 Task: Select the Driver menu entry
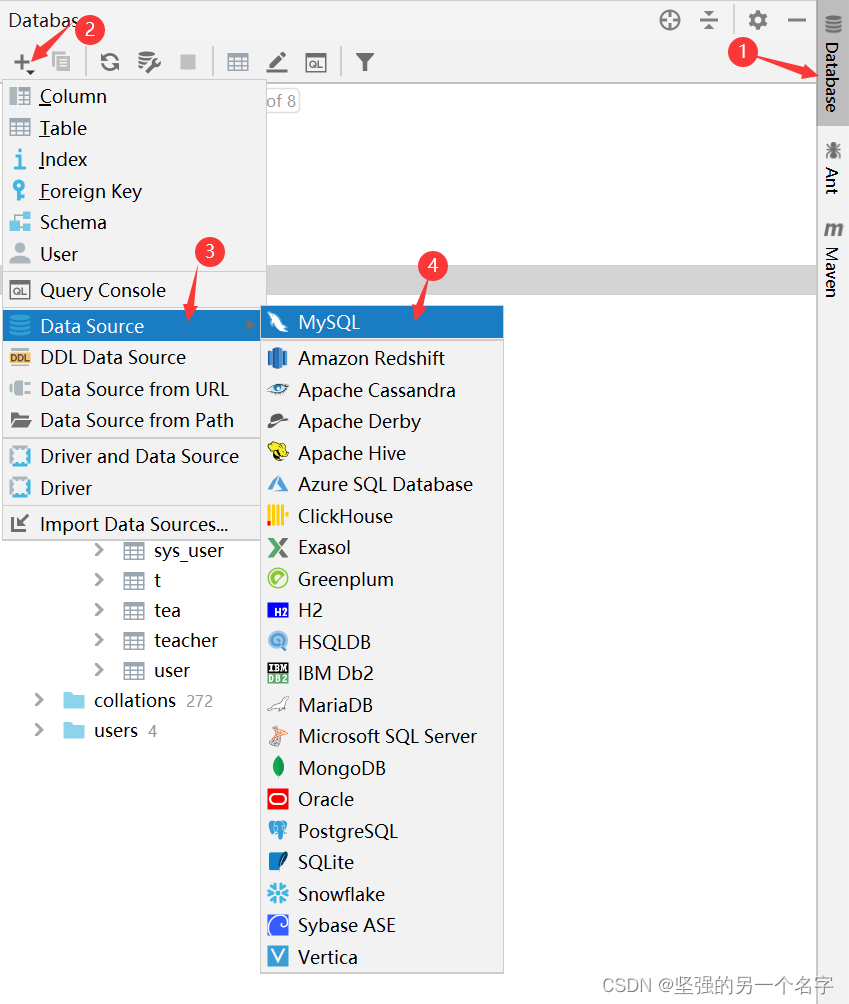[132, 488]
